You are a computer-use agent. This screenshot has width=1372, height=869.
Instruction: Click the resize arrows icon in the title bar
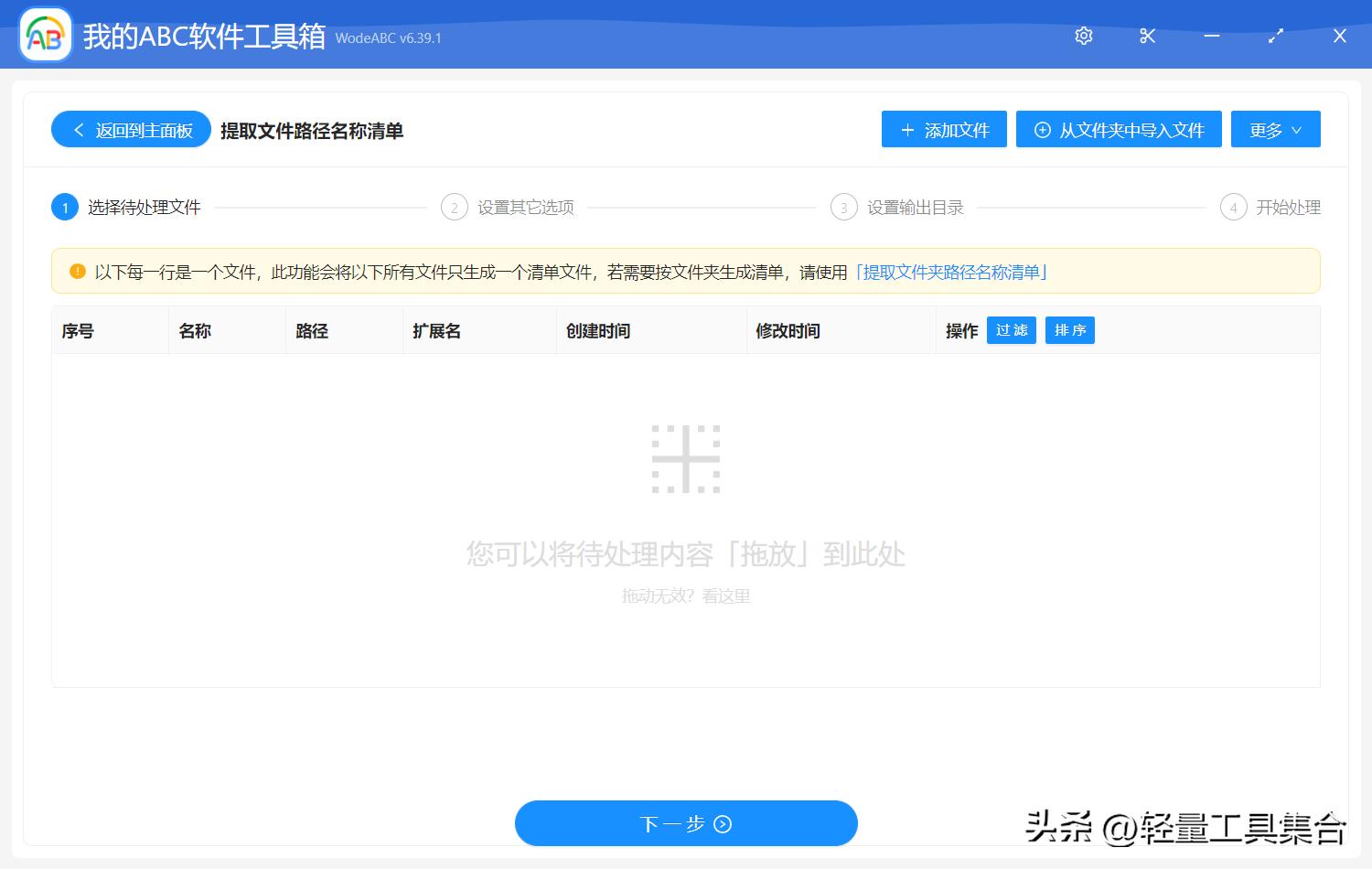pos(1275,36)
